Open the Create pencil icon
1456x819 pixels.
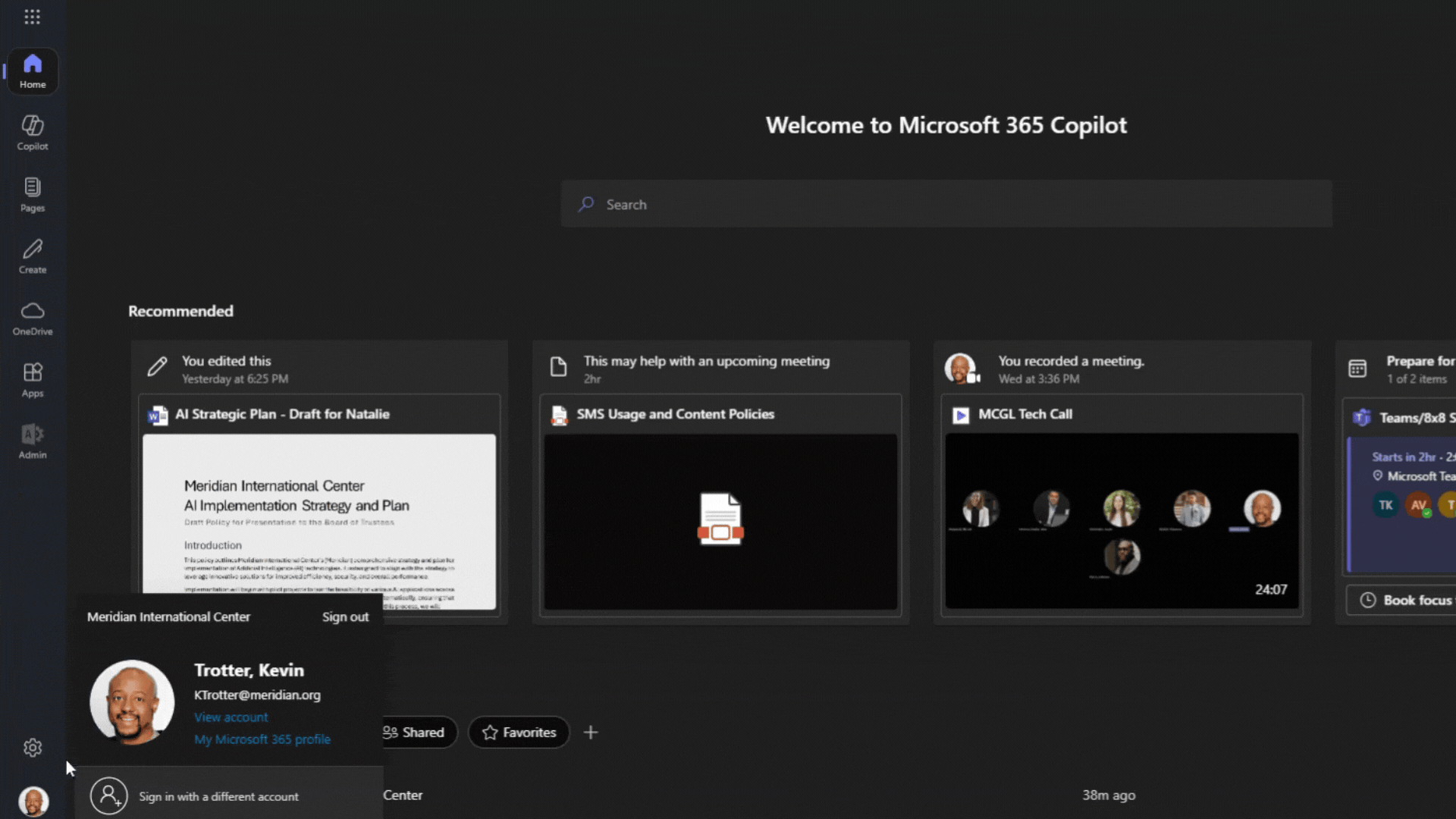tap(33, 256)
